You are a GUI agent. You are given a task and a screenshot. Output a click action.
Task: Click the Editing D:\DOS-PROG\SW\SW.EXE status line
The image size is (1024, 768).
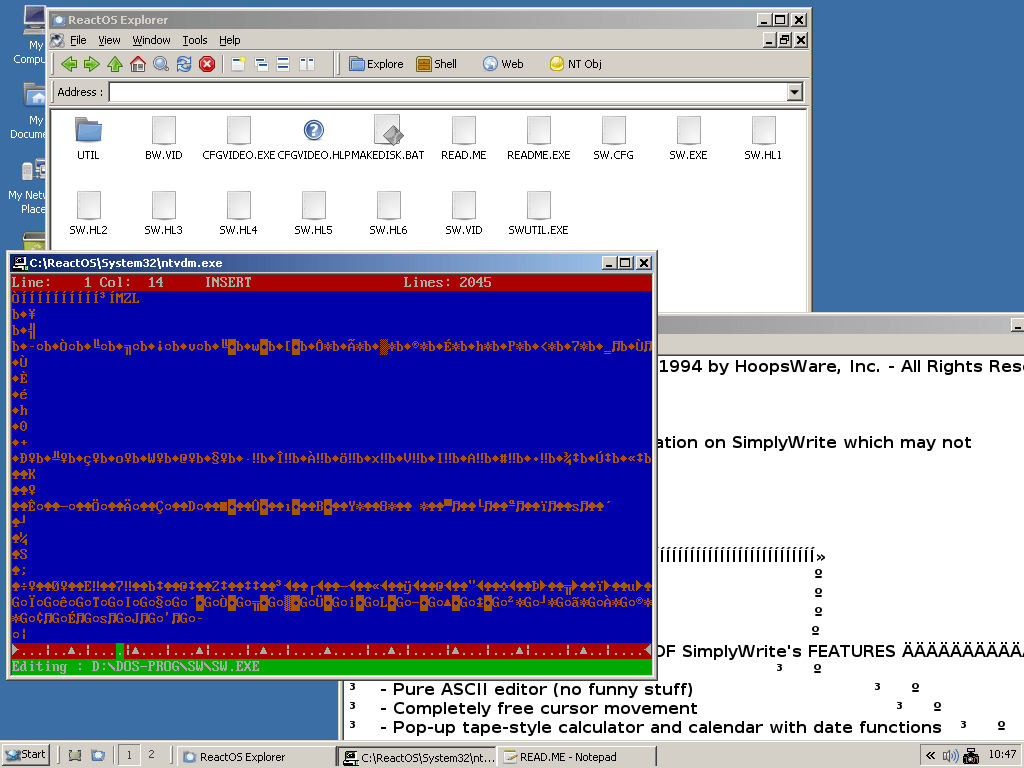click(x=332, y=667)
